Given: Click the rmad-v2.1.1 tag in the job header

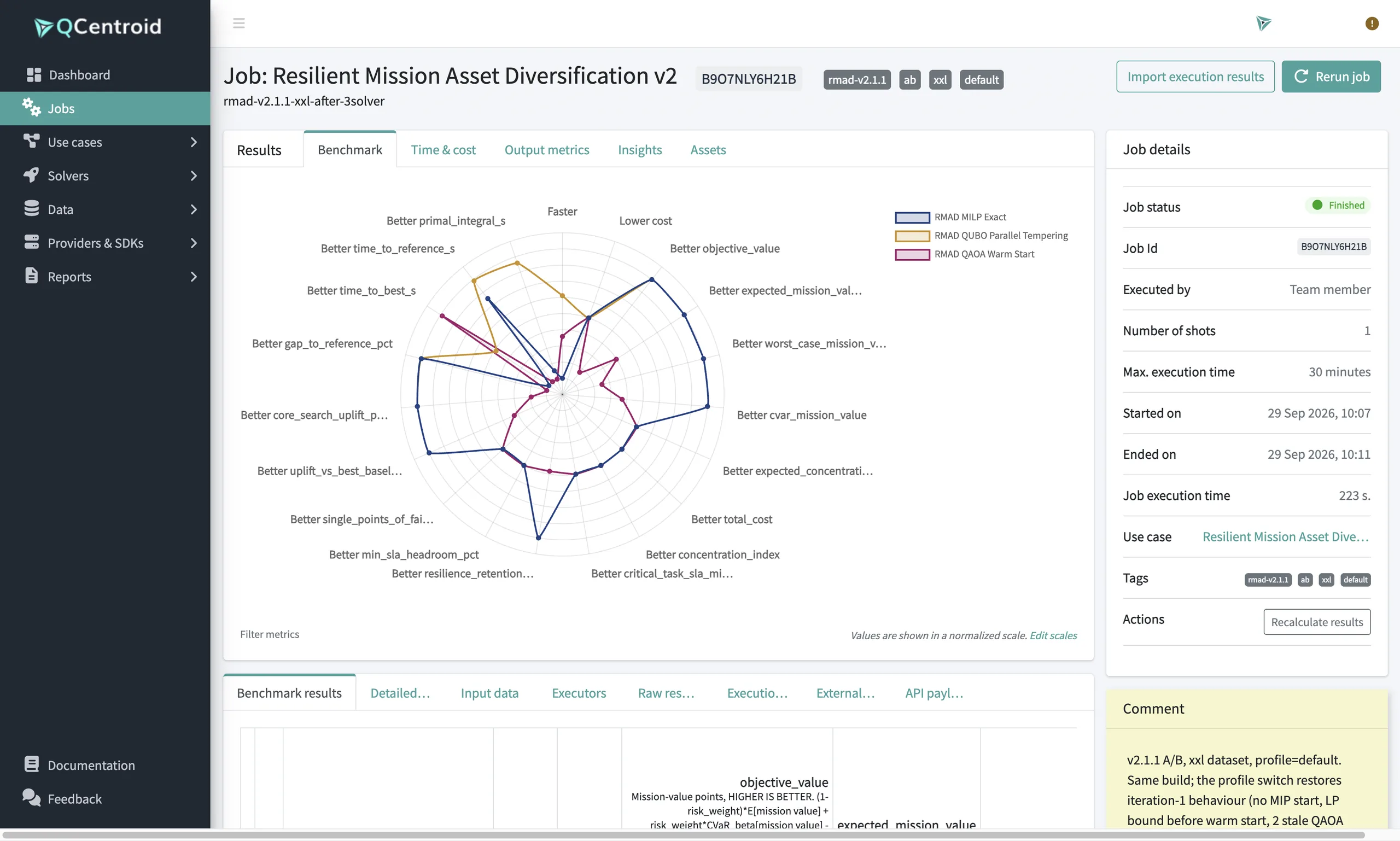Looking at the screenshot, I should pos(857,80).
